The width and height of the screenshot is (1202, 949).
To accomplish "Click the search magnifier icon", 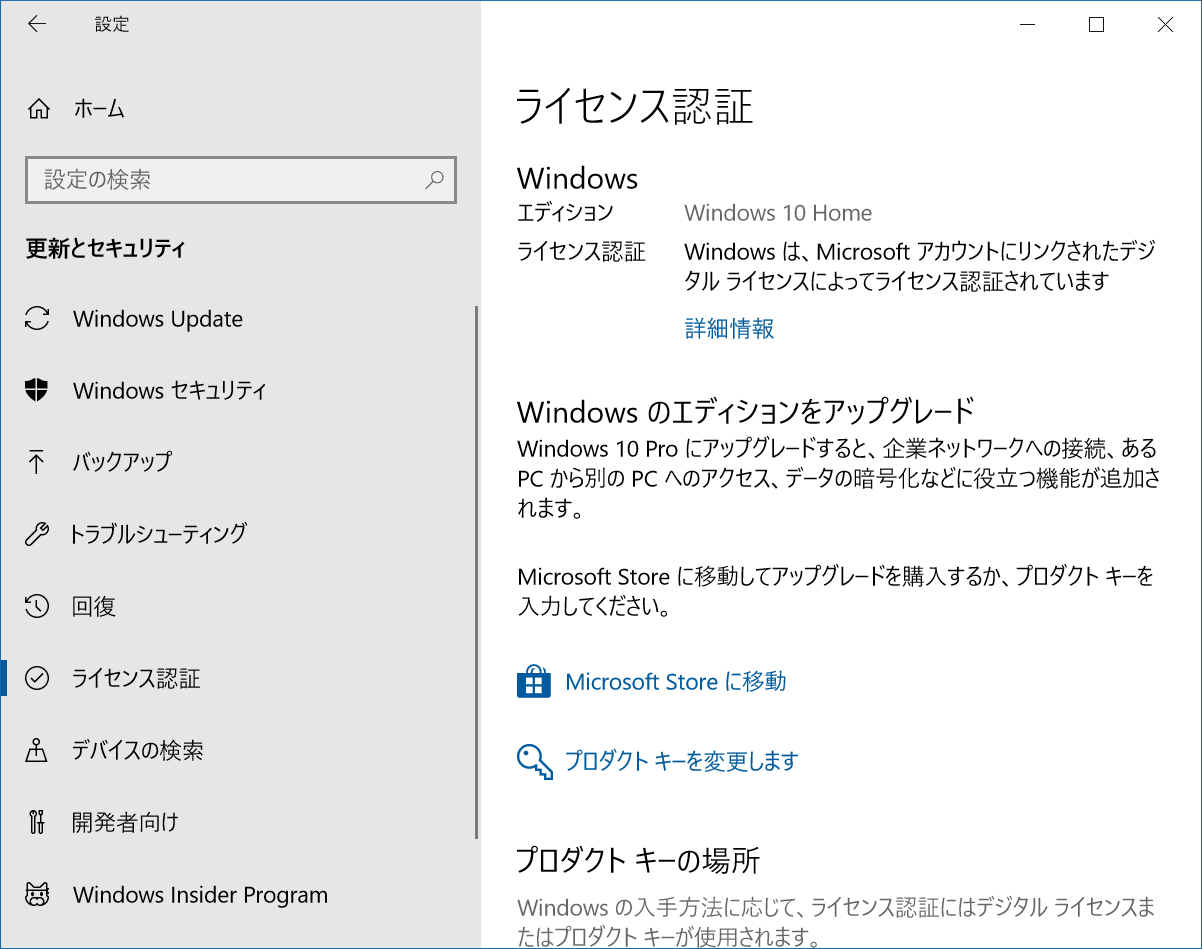I will point(434,180).
